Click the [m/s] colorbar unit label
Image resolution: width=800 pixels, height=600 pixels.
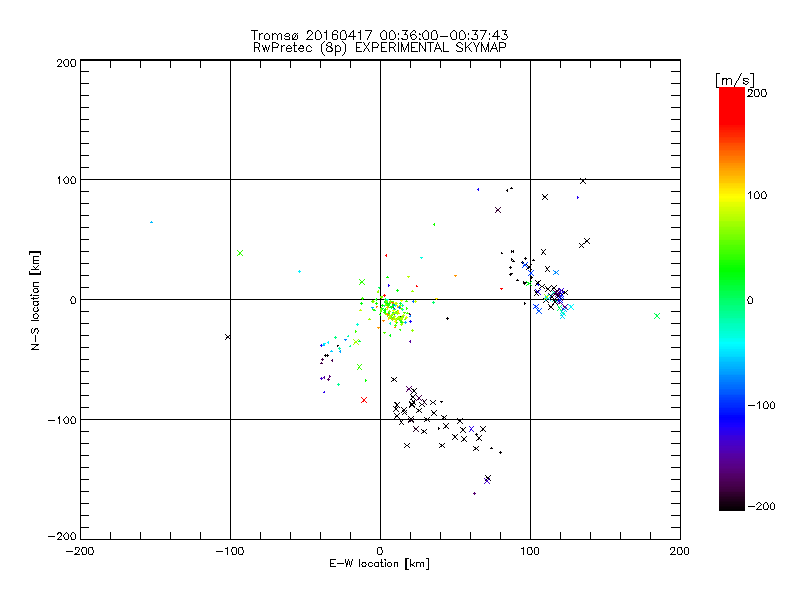(734, 80)
